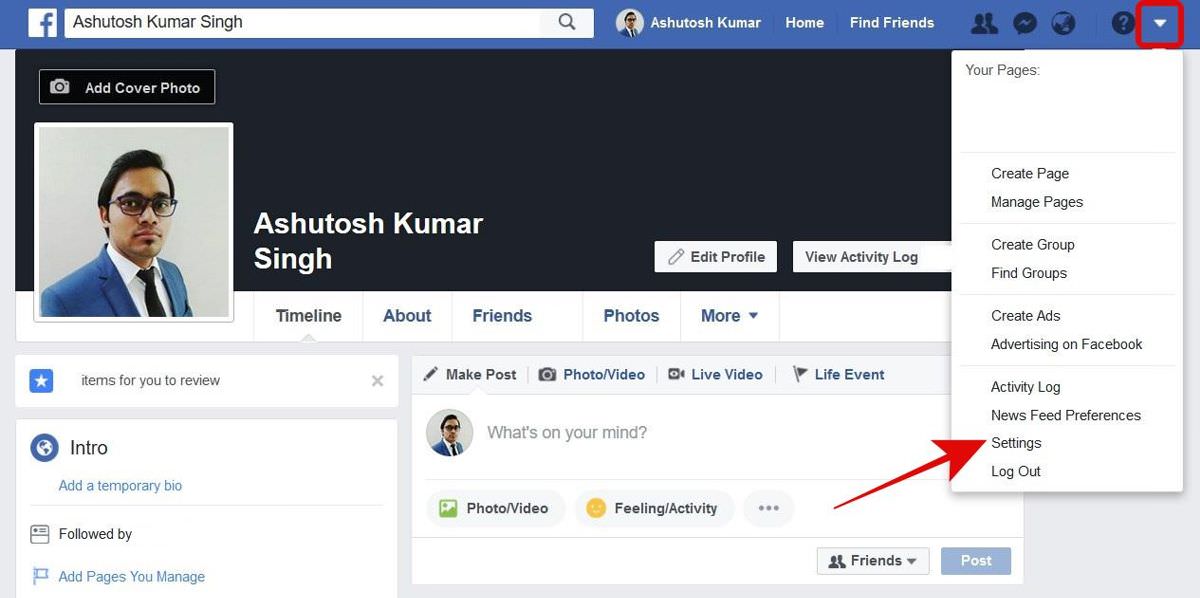Open Settings from the dropdown menu
This screenshot has height=598, width=1200.
coord(1016,442)
